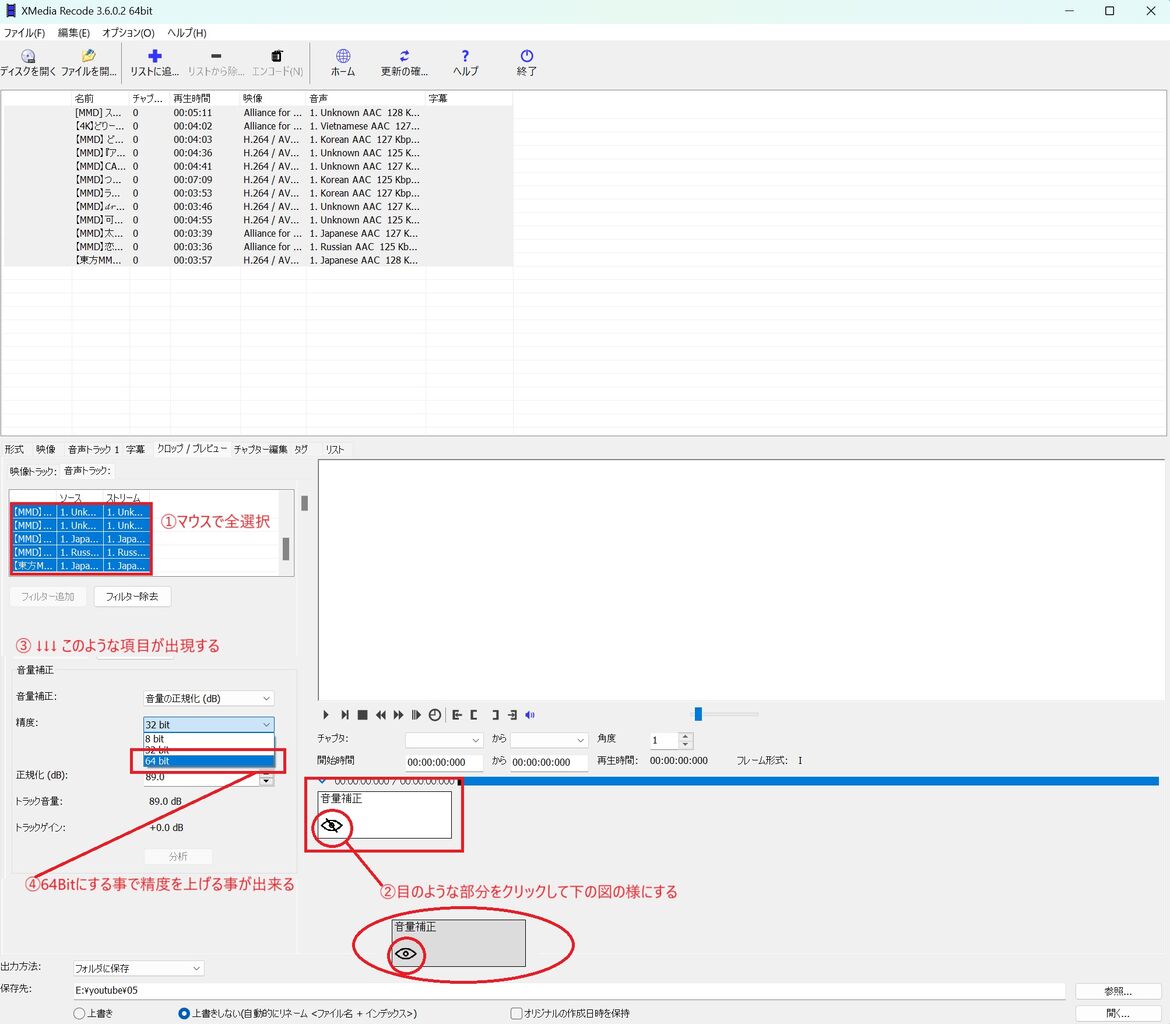
Task: Click the striped-arrow skip button
Action: coord(416,715)
